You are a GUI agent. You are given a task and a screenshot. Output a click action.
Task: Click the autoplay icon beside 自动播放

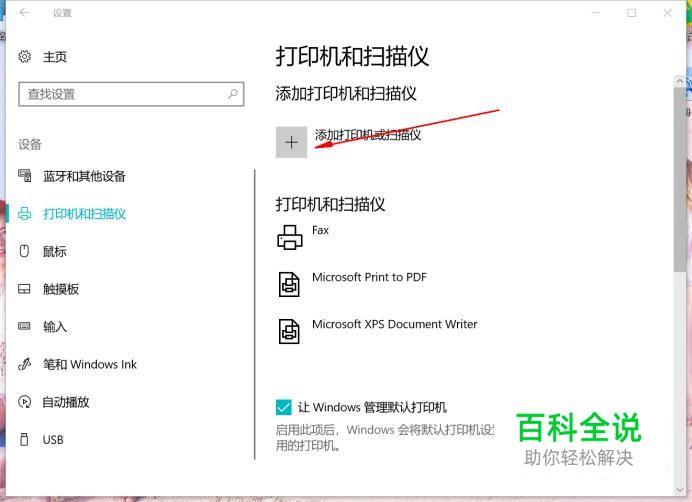tap(24, 402)
